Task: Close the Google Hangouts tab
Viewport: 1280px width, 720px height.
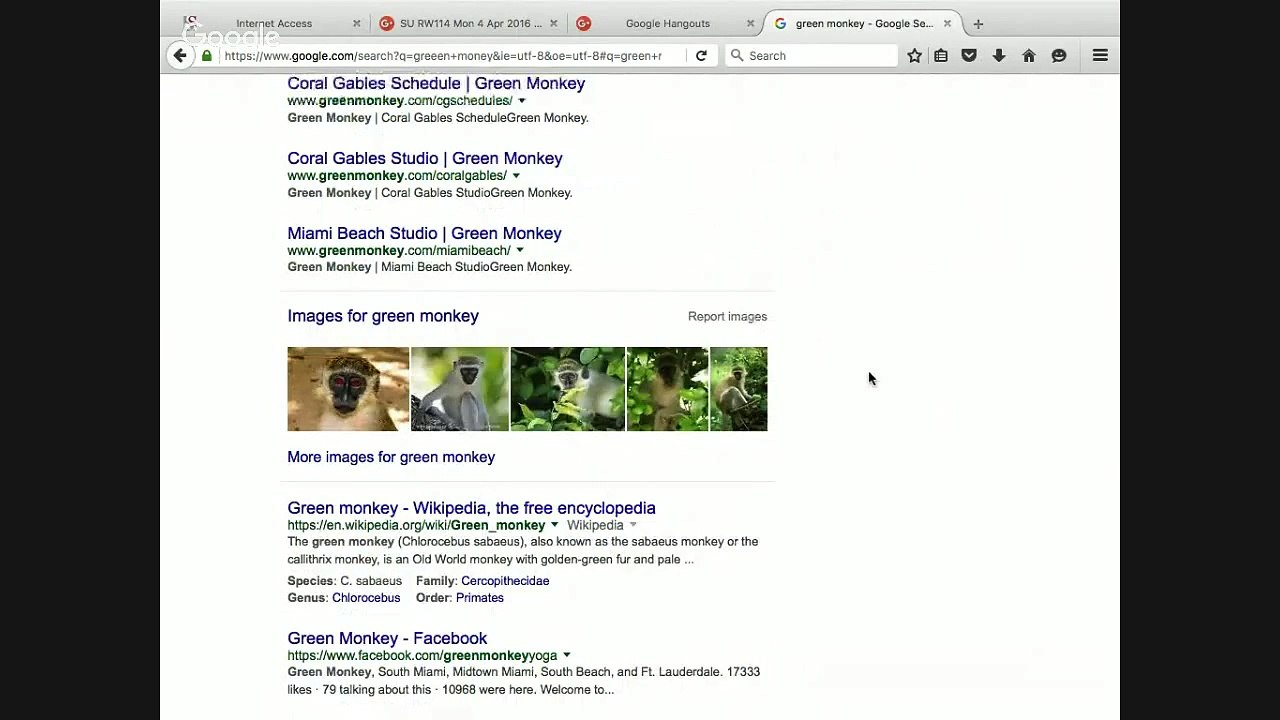Action: (x=750, y=24)
